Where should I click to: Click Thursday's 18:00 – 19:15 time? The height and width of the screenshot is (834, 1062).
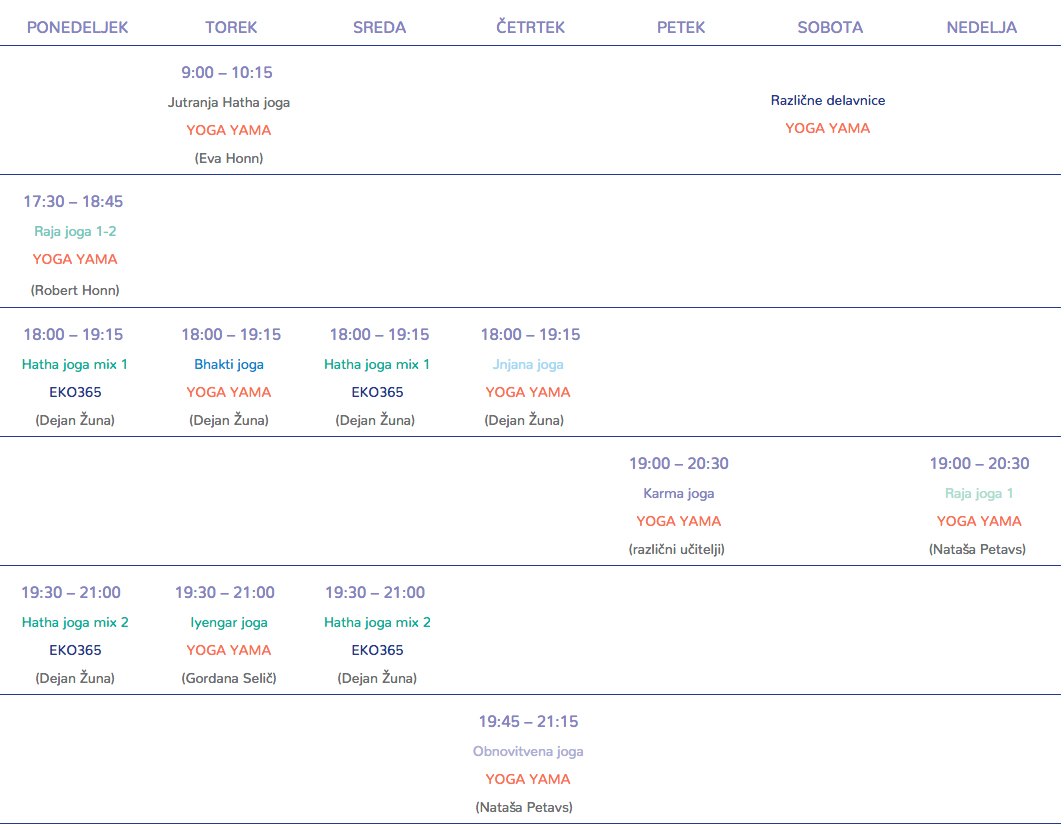pos(530,335)
